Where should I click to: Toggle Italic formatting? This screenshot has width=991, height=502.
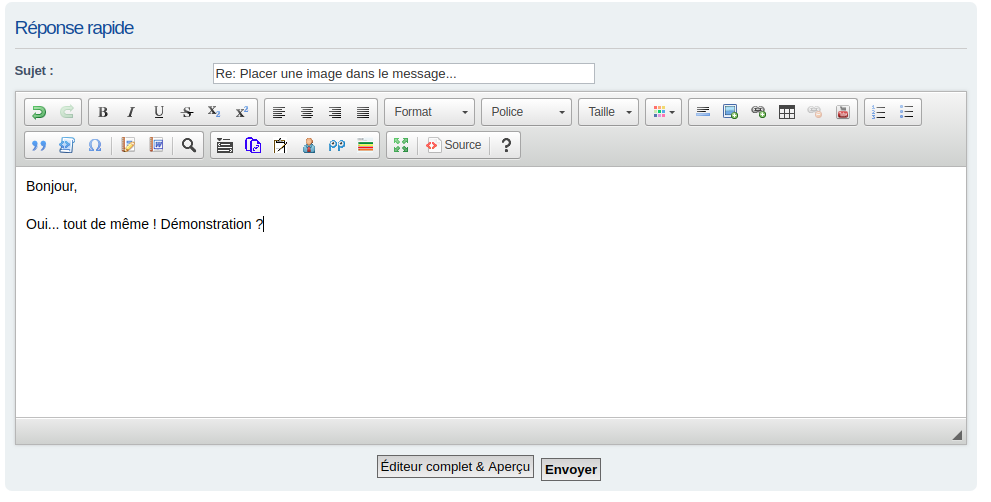click(130, 112)
